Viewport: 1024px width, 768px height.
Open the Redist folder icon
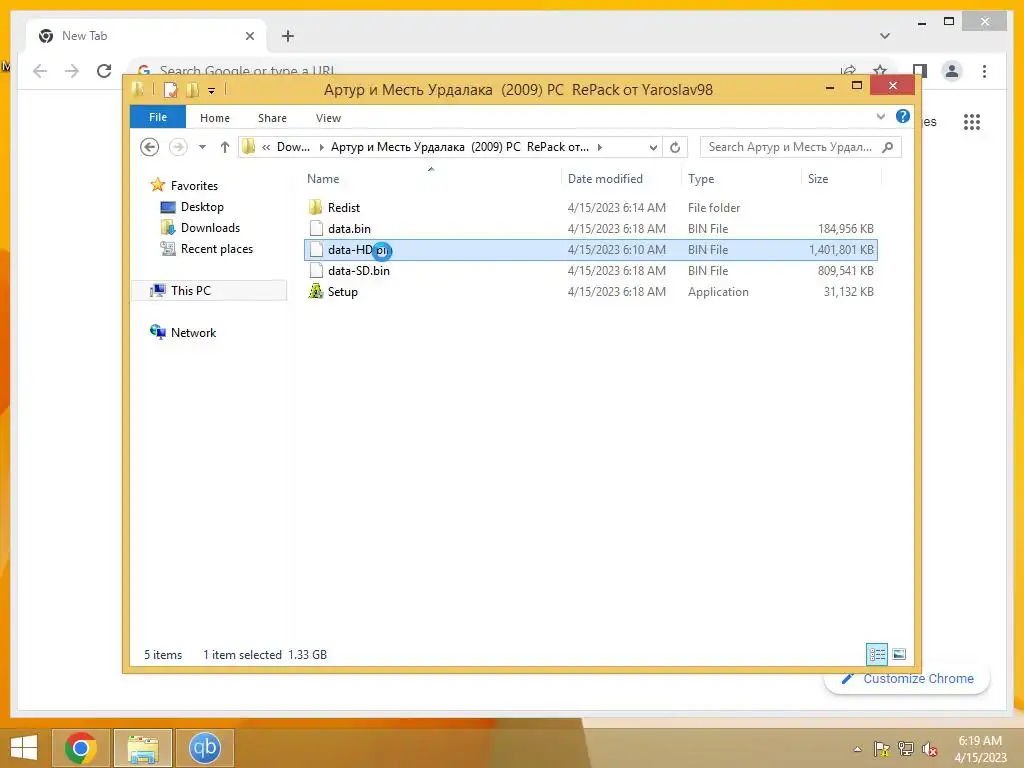[x=315, y=208]
